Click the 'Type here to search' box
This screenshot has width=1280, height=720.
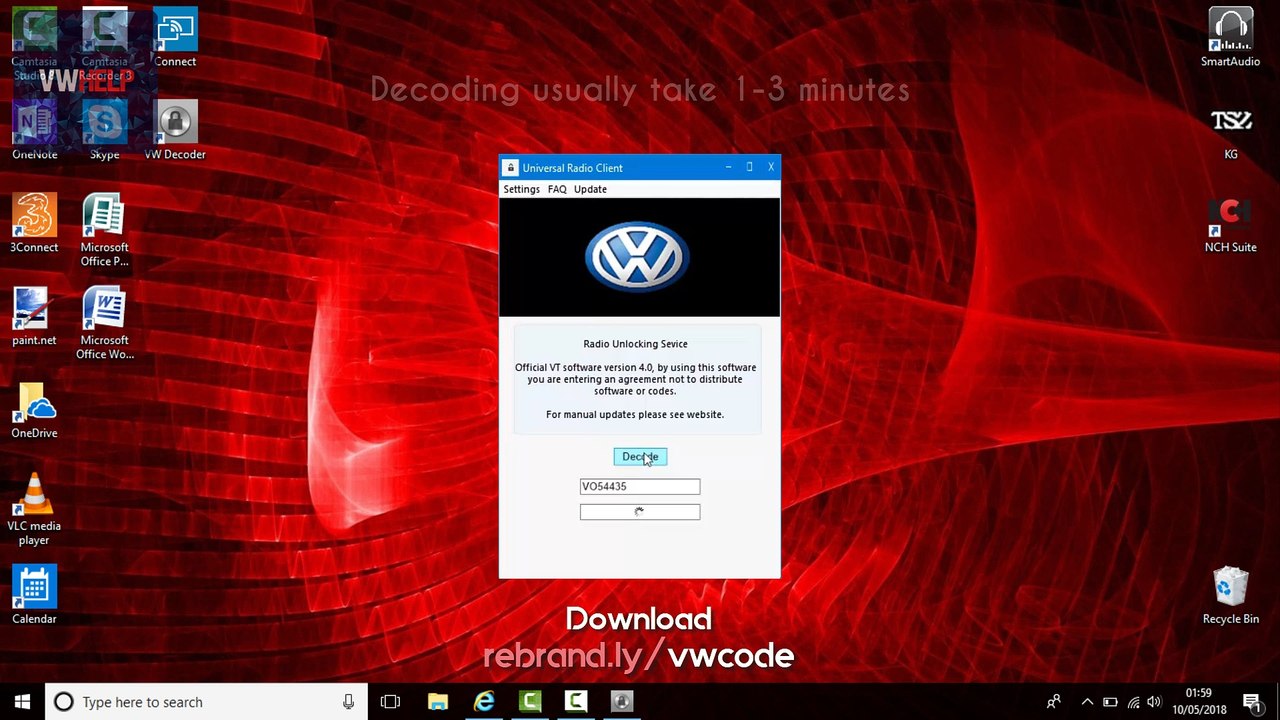coord(207,702)
